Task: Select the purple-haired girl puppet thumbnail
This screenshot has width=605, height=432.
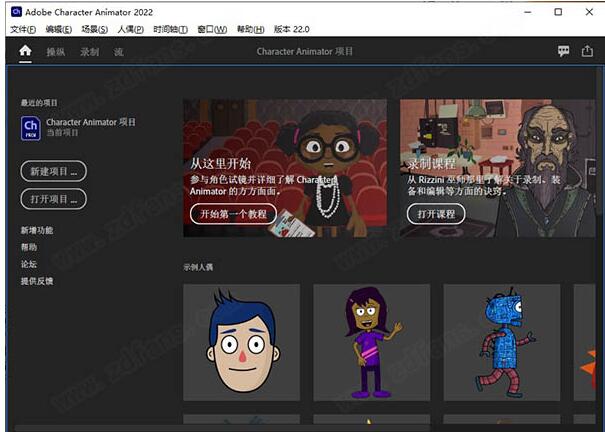Action: 372,343
